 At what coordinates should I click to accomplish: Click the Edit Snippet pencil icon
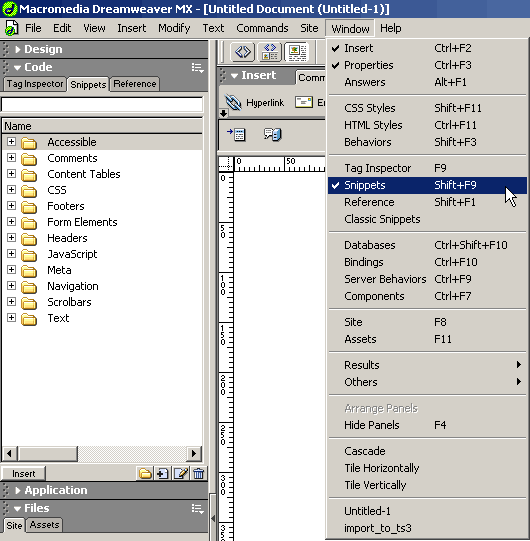pyautogui.click(x=181, y=473)
